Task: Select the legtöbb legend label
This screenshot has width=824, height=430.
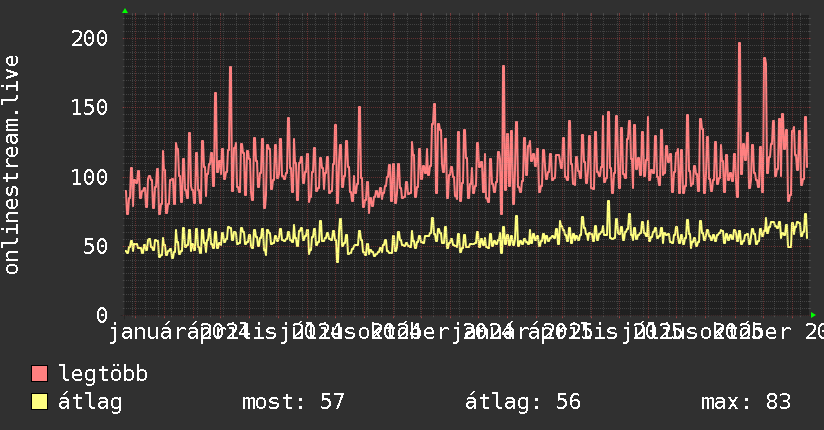Action: (x=103, y=373)
